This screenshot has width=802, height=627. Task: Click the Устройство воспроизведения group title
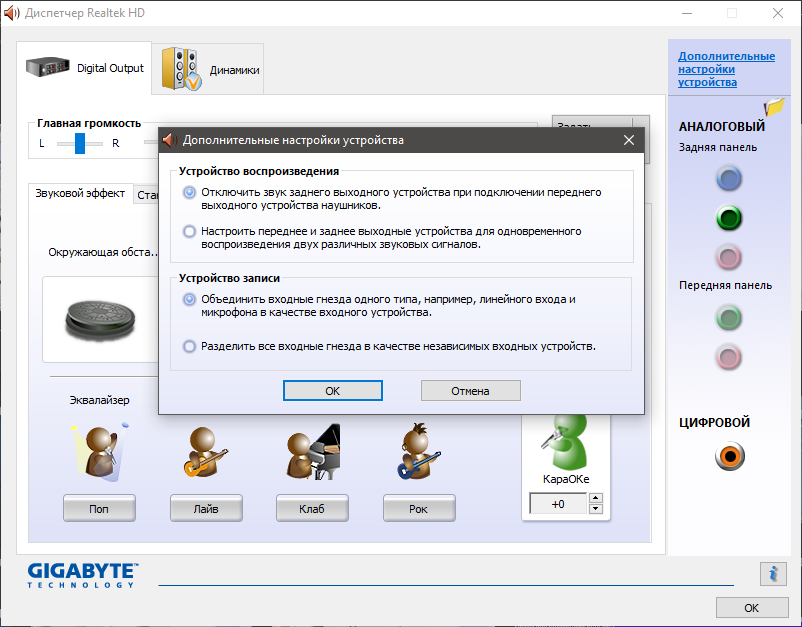259,171
